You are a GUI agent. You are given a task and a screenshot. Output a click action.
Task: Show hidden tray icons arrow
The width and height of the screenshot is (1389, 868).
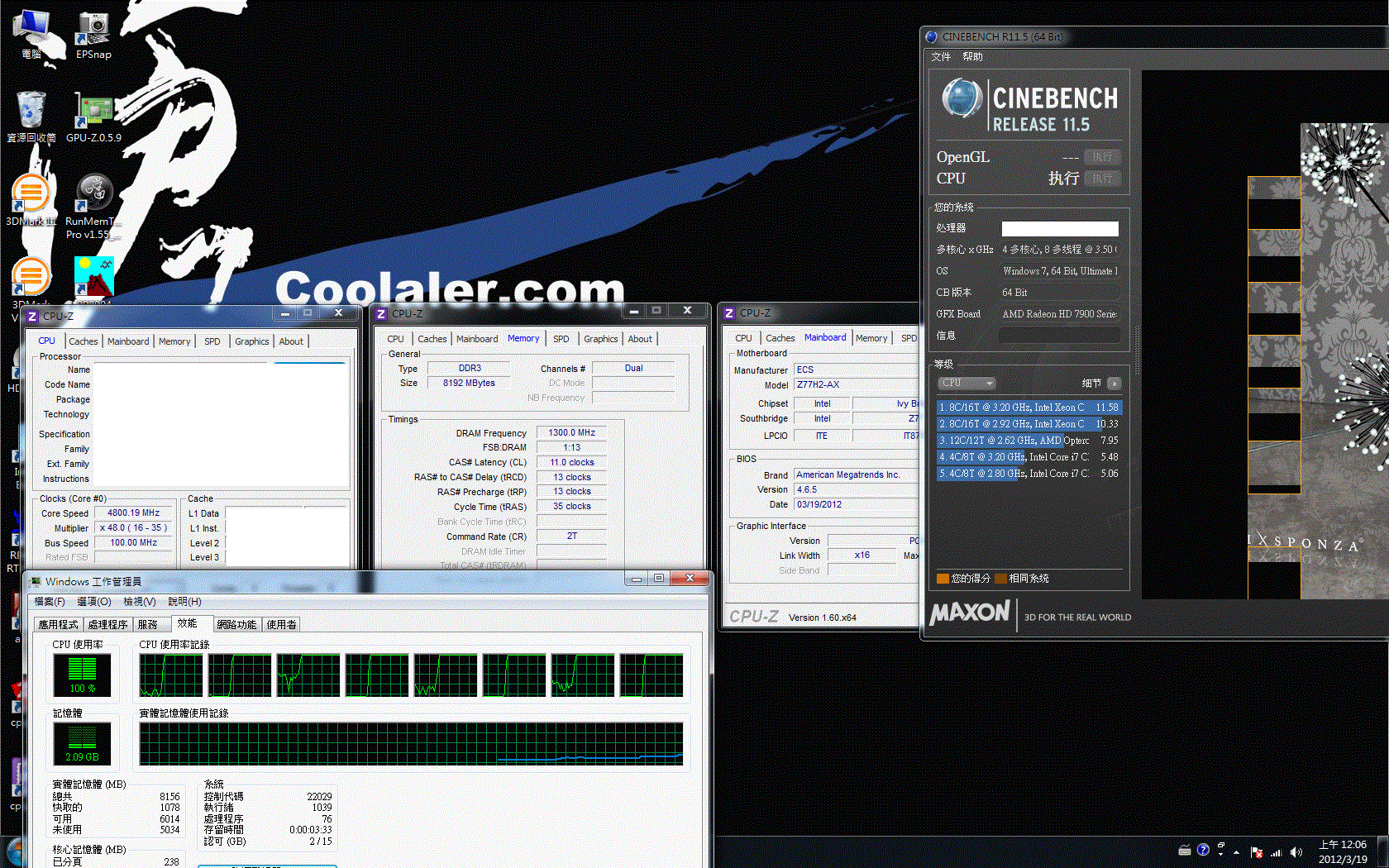pos(1237,851)
